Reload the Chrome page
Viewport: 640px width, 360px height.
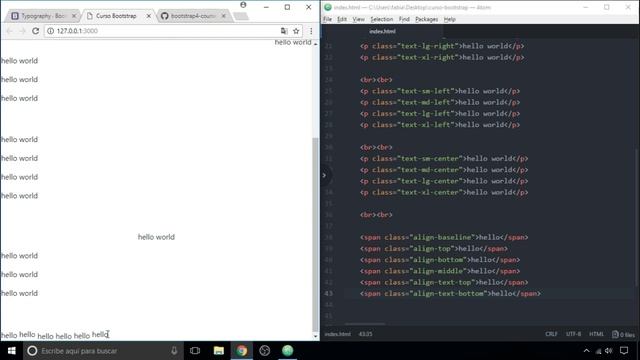click(x=36, y=31)
